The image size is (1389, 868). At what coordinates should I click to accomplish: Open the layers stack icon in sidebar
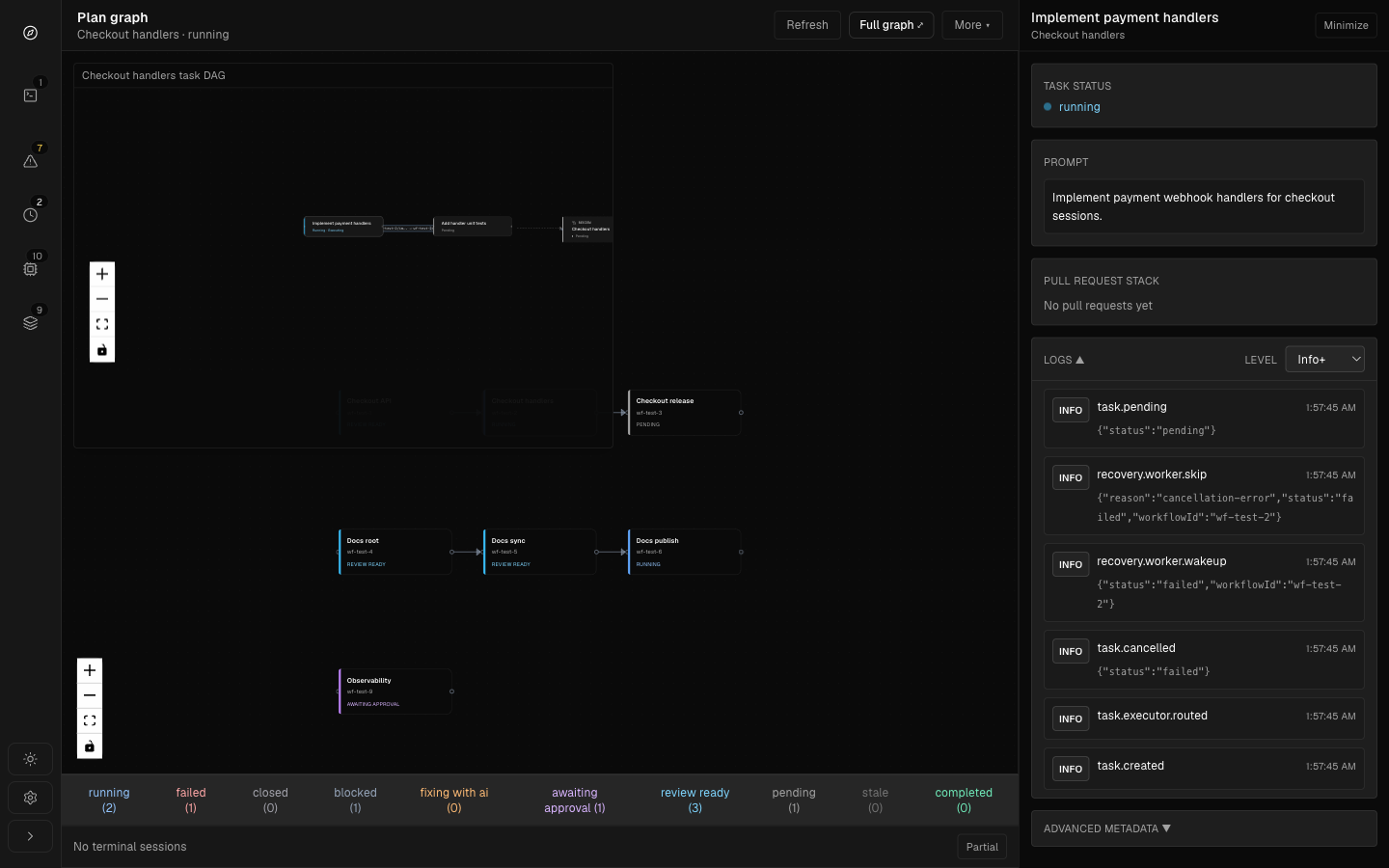(31, 323)
